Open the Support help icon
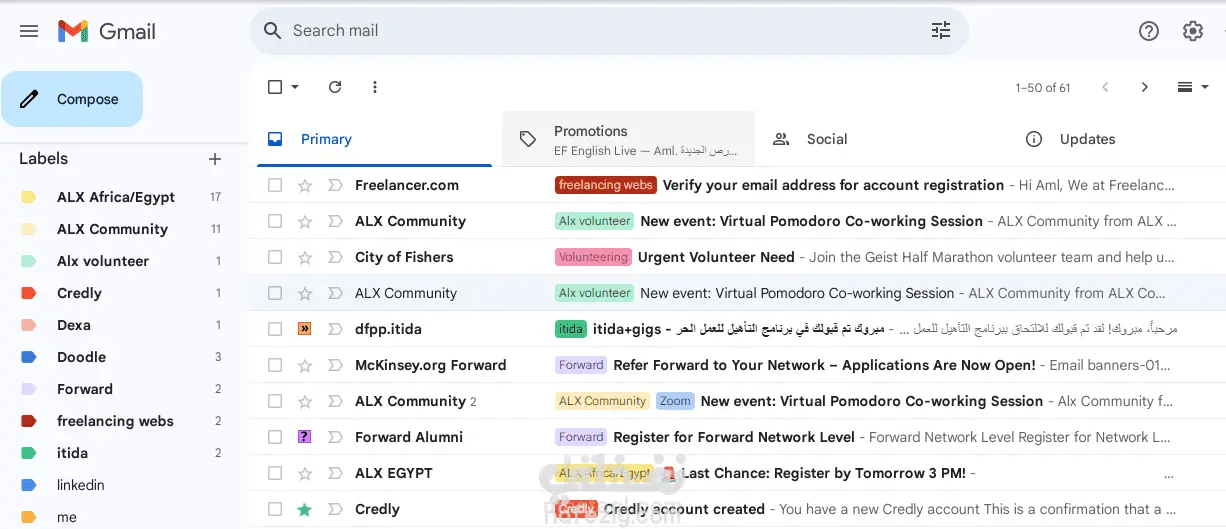The width and height of the screenshot is (1226, 529). click(1149, 31)
